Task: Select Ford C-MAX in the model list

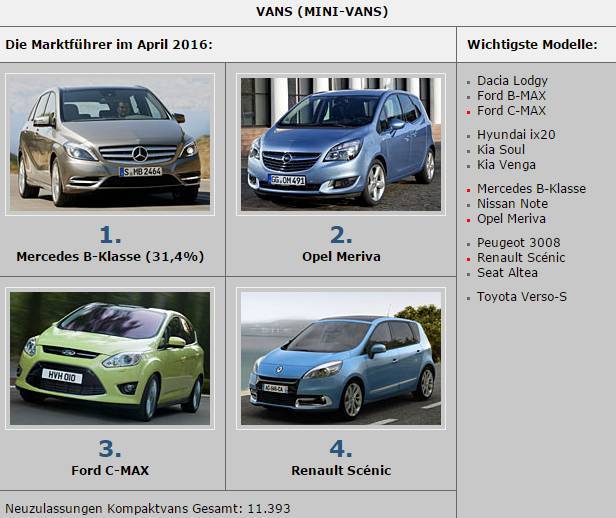Action: [511, 111]
